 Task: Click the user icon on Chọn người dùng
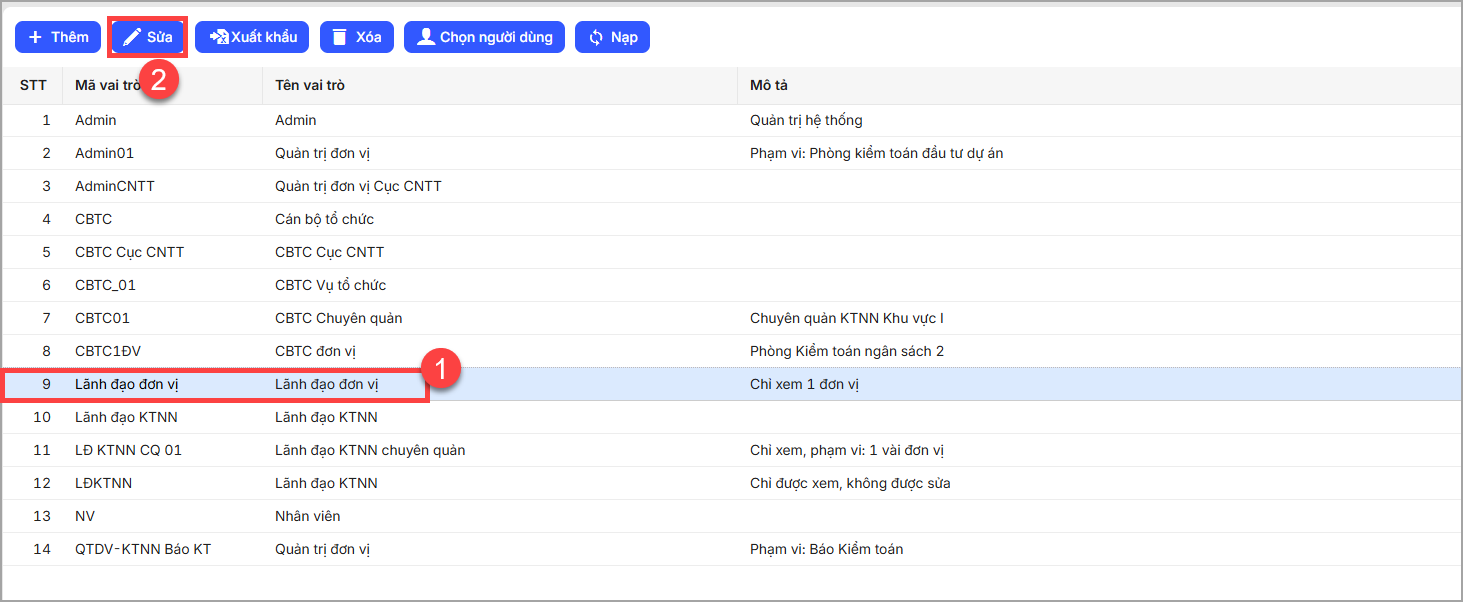click(425, 38)
